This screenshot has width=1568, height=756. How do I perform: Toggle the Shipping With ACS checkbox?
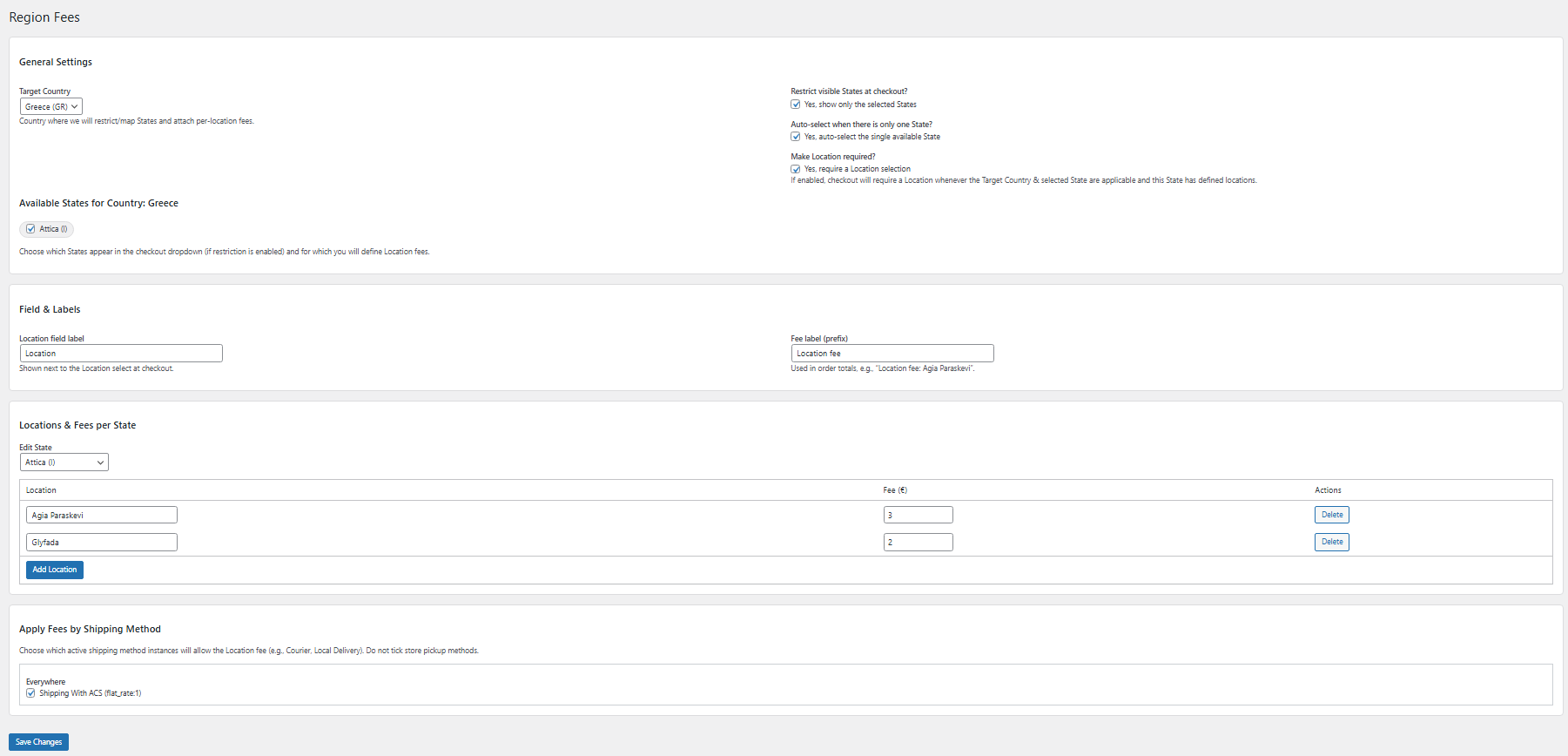pyautogui.click(x=30, y=693)
